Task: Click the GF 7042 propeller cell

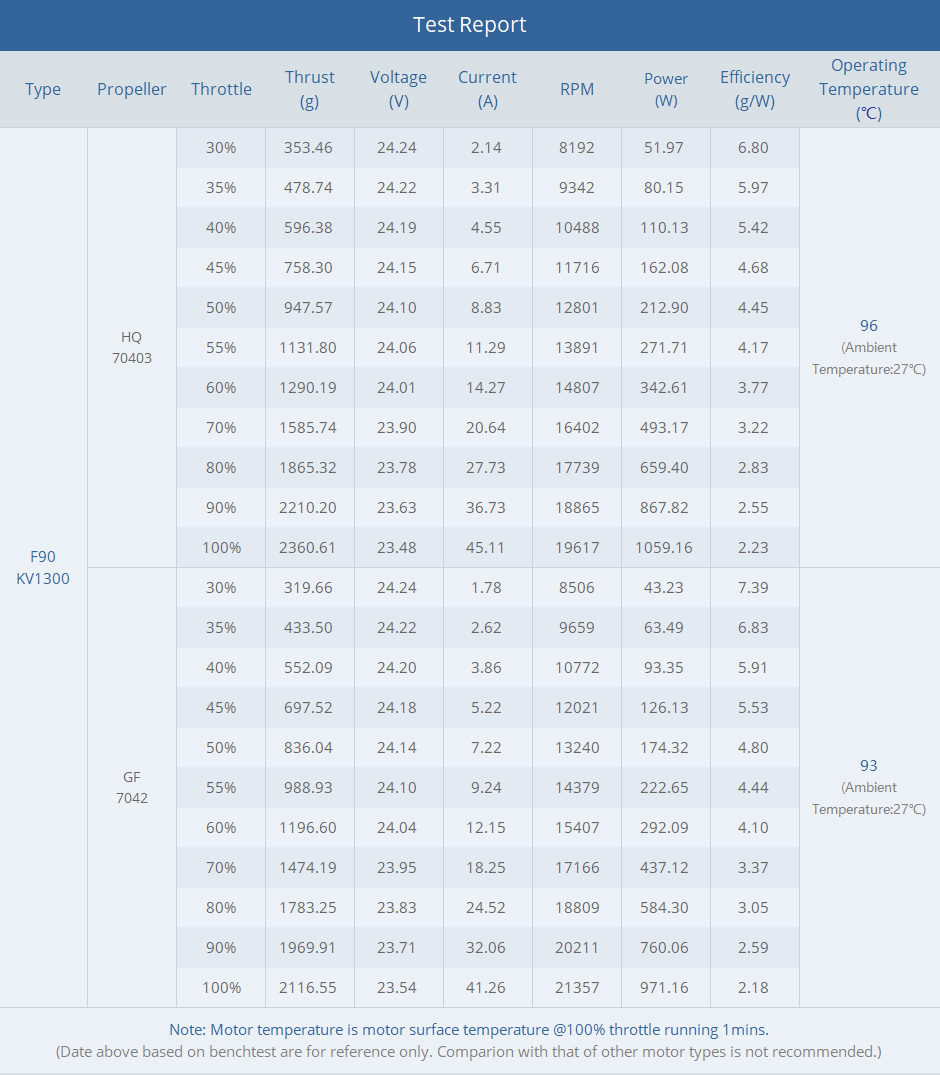Action: click(x=132, y=787)
